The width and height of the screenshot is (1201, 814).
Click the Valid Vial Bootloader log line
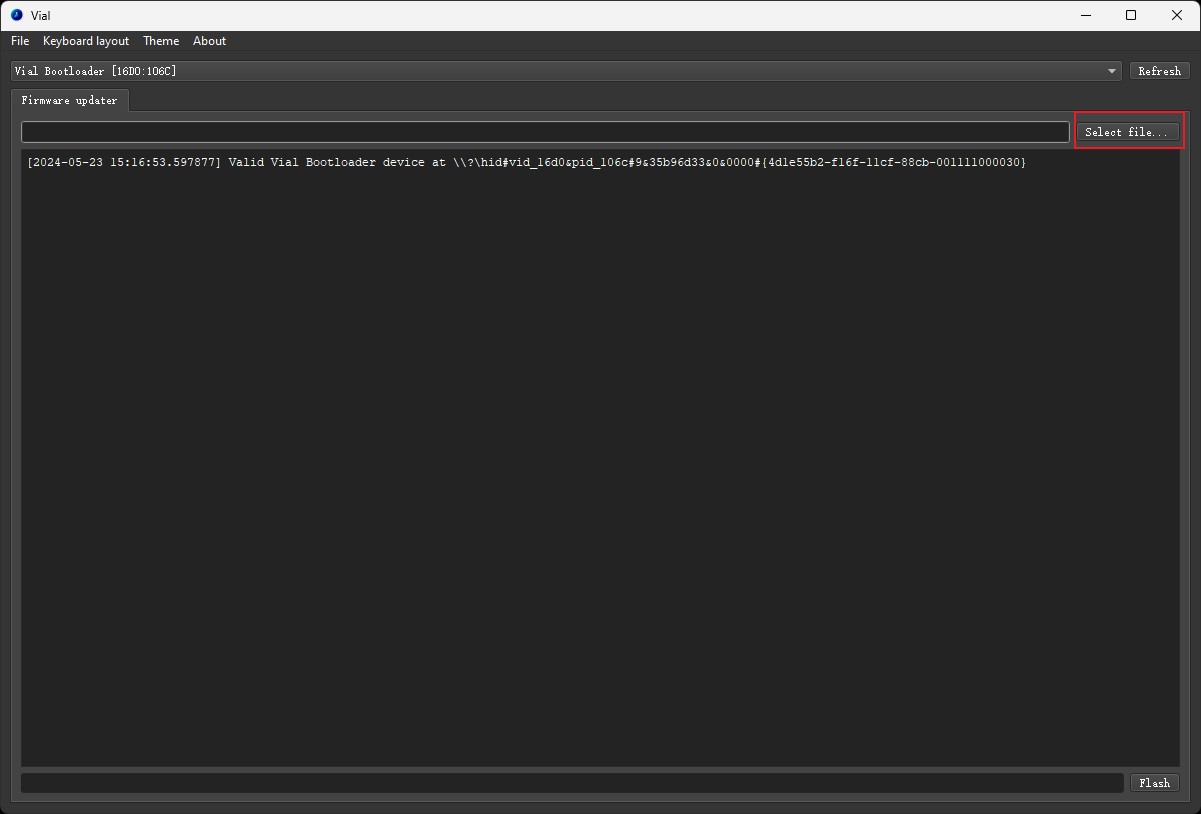coord(526,162)
